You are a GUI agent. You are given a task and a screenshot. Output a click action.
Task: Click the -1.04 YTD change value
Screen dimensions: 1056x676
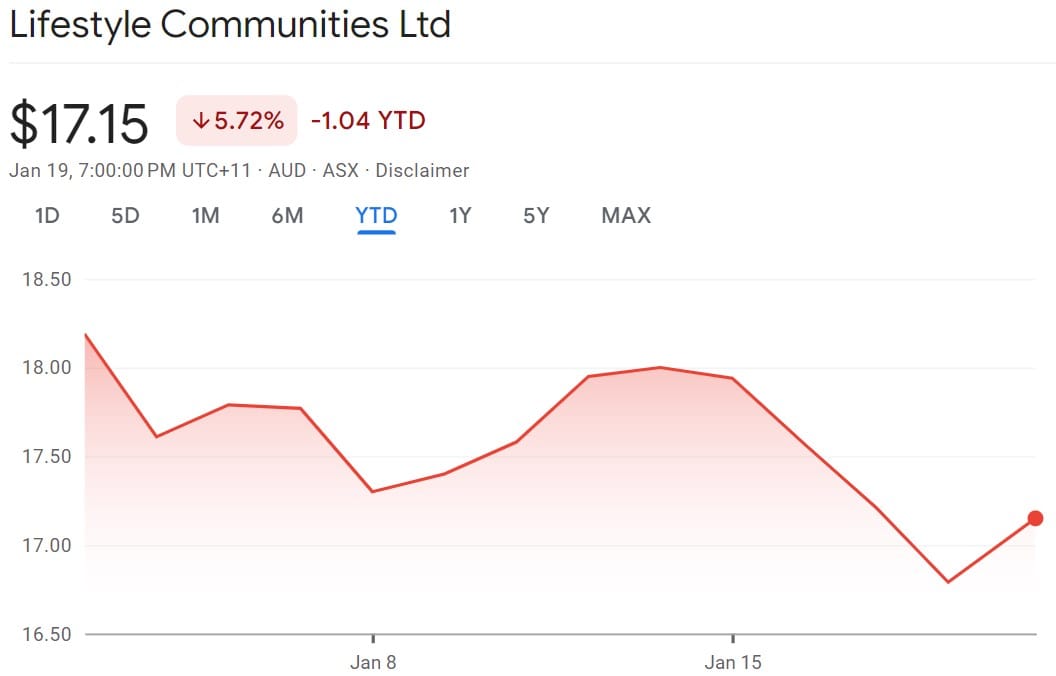[x=367, y=120]
